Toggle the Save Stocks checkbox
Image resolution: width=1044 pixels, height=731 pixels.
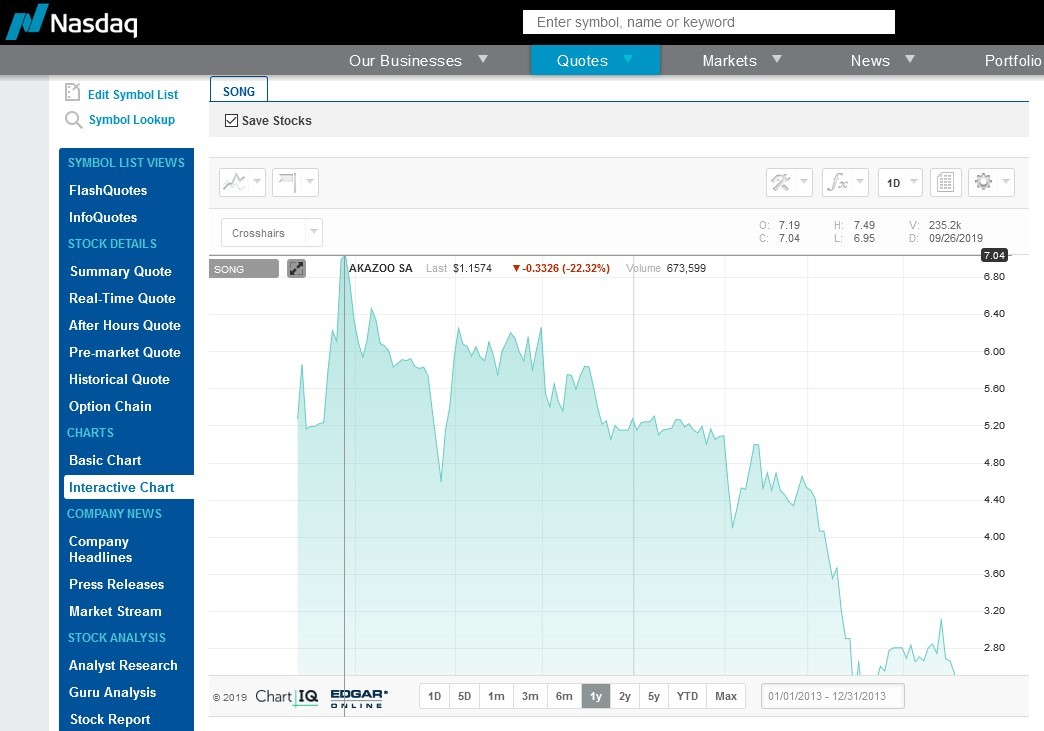tap(232, 121)
